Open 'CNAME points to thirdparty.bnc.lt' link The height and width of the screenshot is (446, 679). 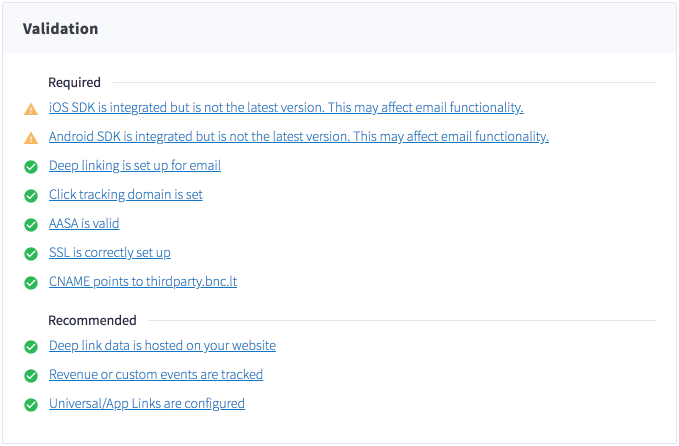pos(143,281)
